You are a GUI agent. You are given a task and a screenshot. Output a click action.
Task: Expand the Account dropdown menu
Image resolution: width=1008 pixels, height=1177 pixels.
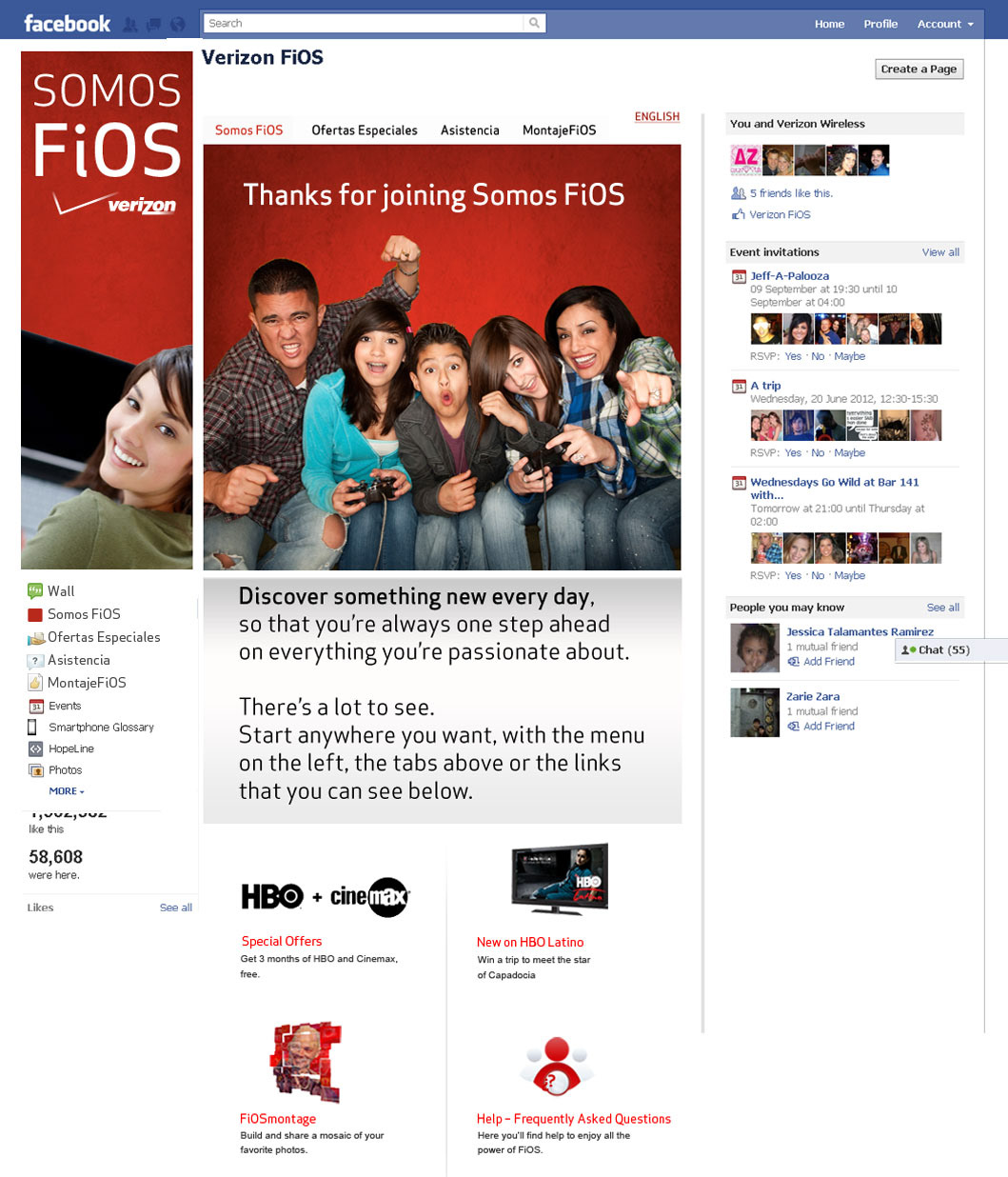click(945, 25)
